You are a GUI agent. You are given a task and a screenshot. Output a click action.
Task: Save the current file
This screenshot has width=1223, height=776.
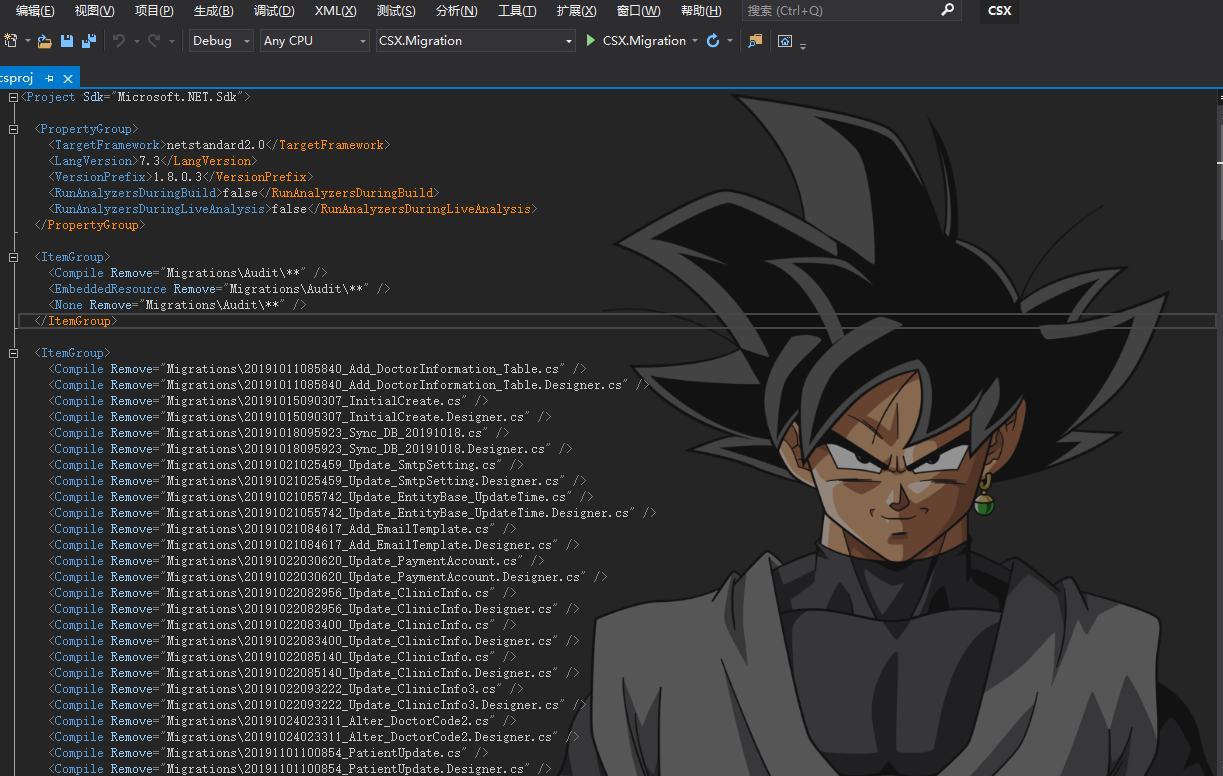[67, 41]
